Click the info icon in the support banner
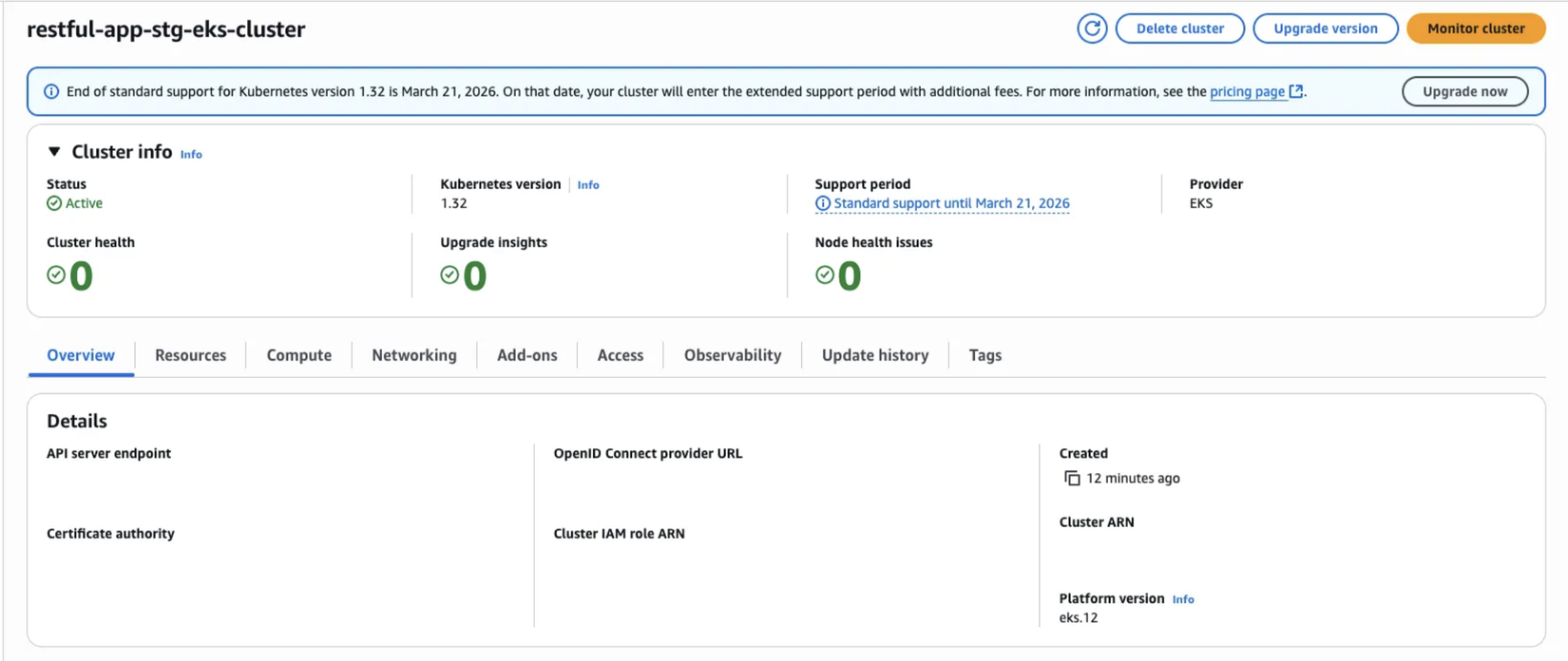Image resolution: width=1568 pixels, height=661 pixels. tap(51, 91)
